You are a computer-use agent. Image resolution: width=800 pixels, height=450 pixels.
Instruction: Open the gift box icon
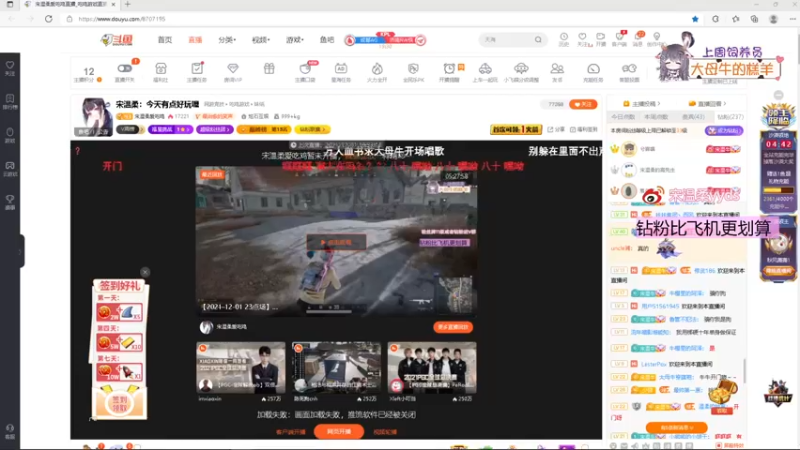click(269, 69)
